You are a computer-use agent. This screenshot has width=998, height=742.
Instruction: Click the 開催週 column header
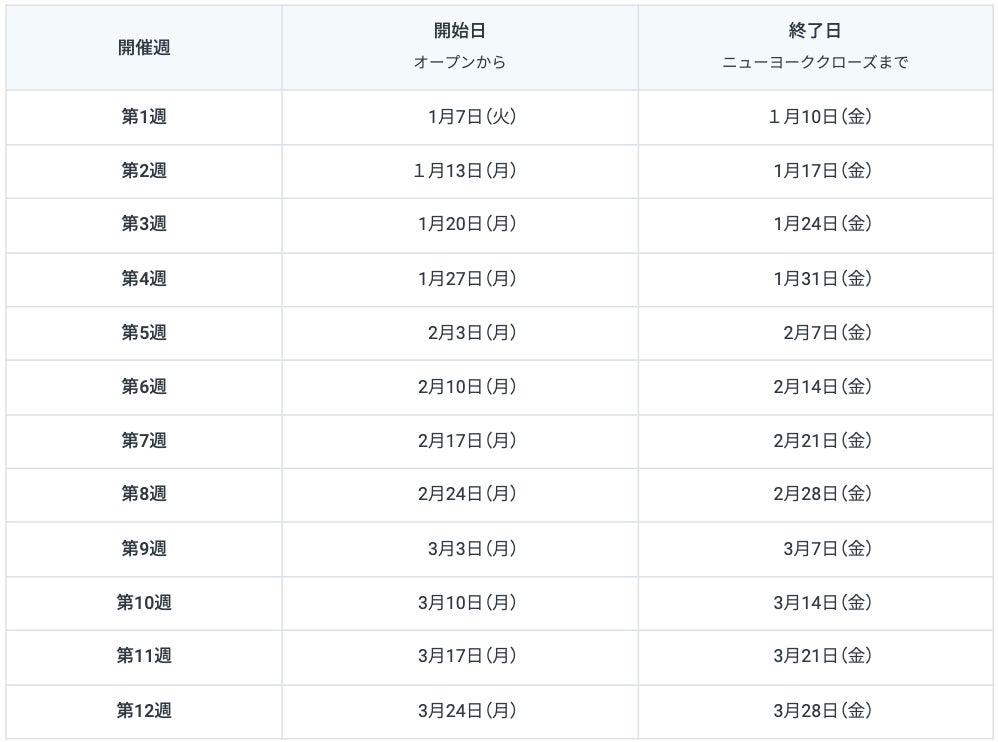[x=144, y=47]
